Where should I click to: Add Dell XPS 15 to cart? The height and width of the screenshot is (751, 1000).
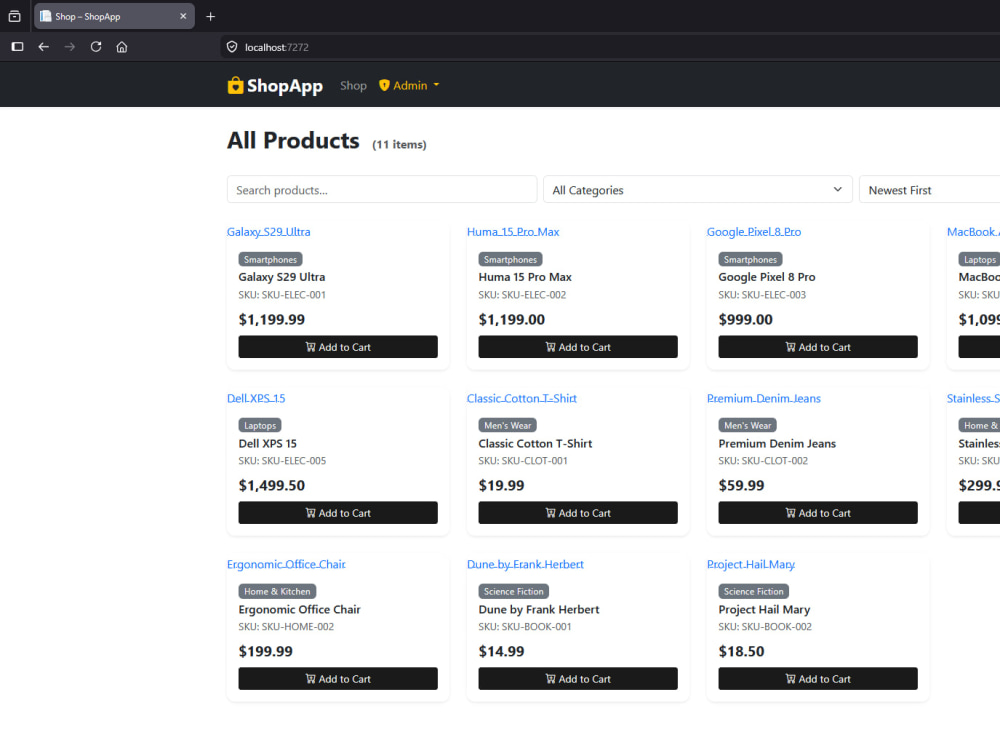click(338, 513)
